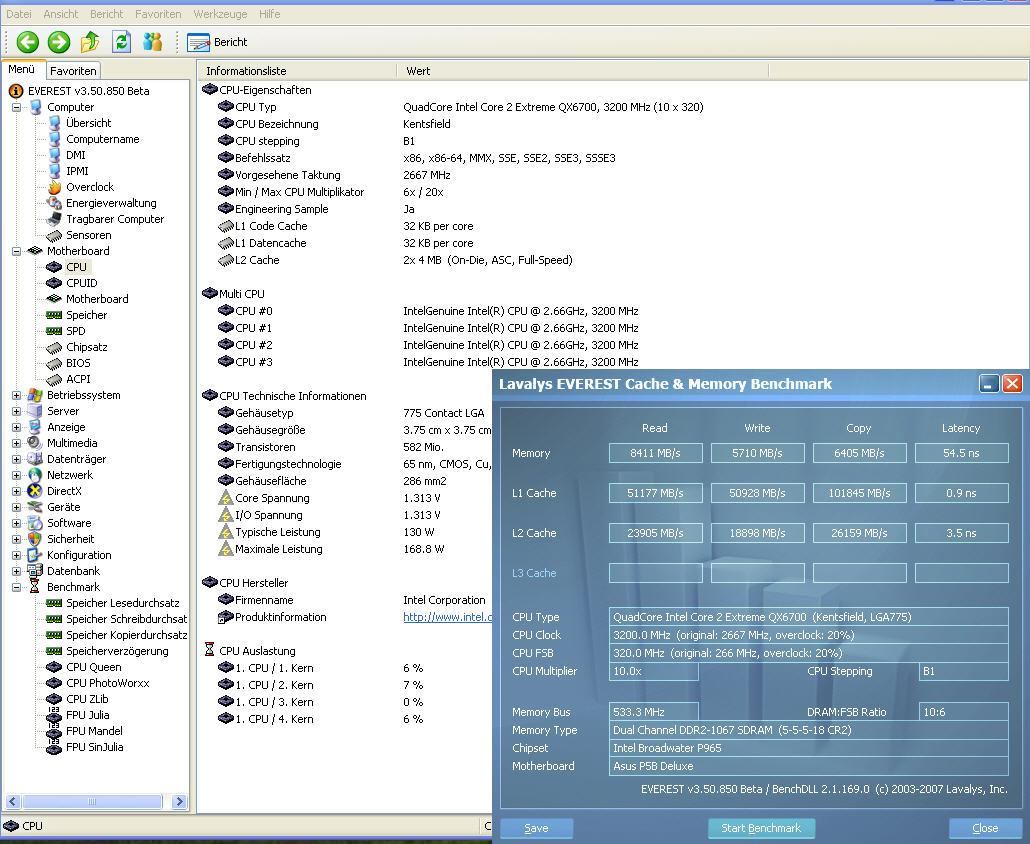Open the Overclock tree entry
The width and height of the screenshot is (1030, 844).
click(x=89, y=187)
